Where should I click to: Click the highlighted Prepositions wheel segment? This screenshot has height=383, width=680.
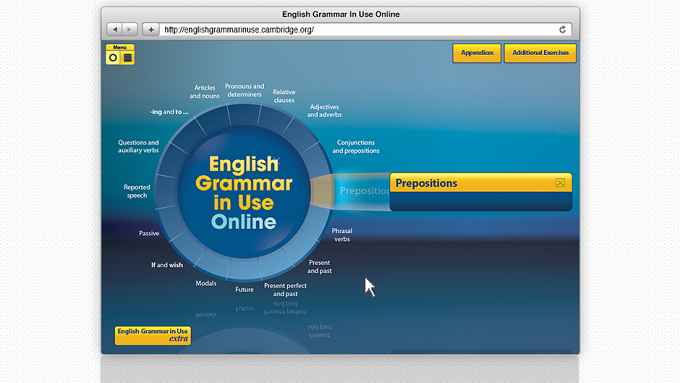pos(322,191)
